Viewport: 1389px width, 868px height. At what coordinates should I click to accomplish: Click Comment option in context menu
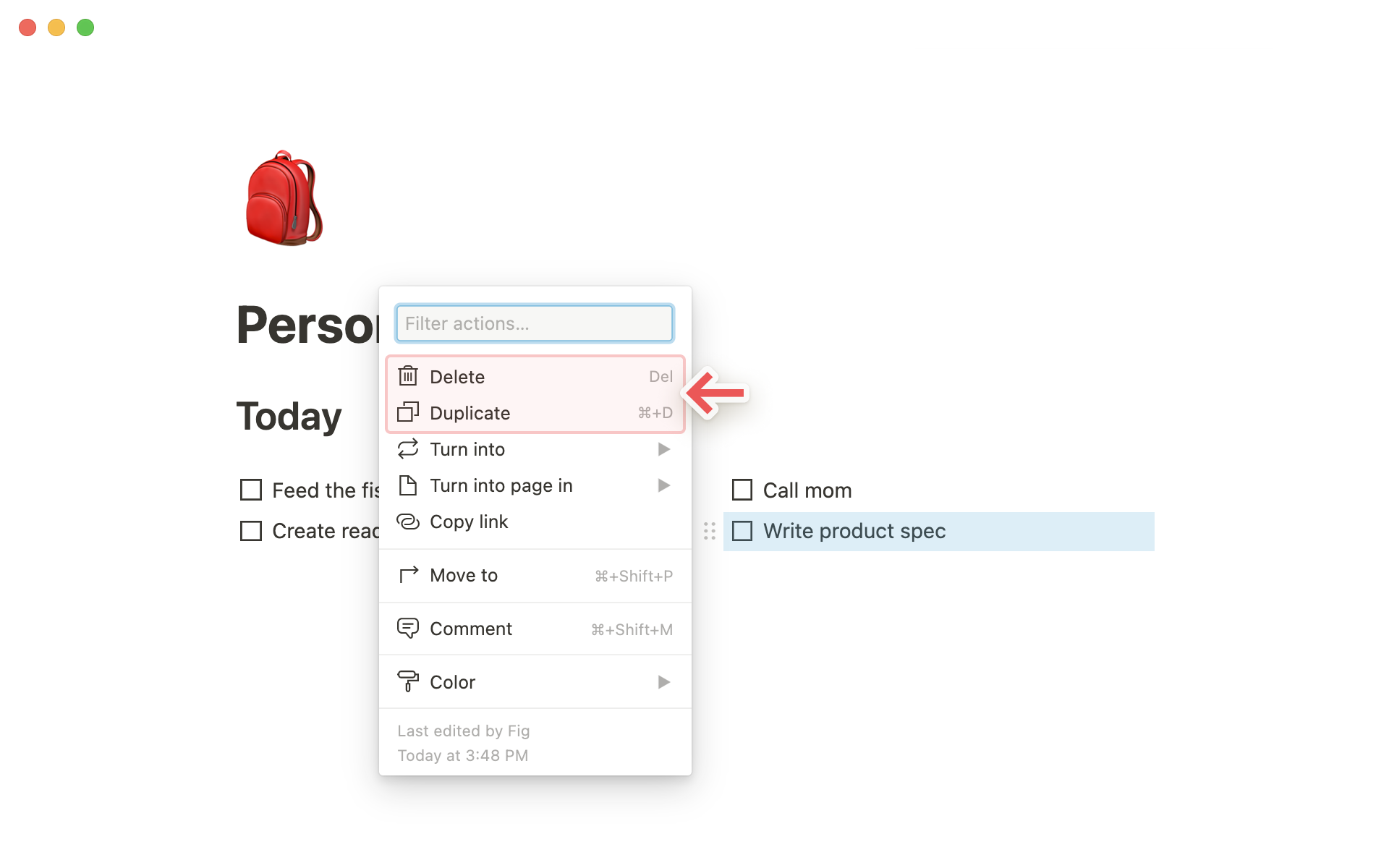[x=471, y=628]
